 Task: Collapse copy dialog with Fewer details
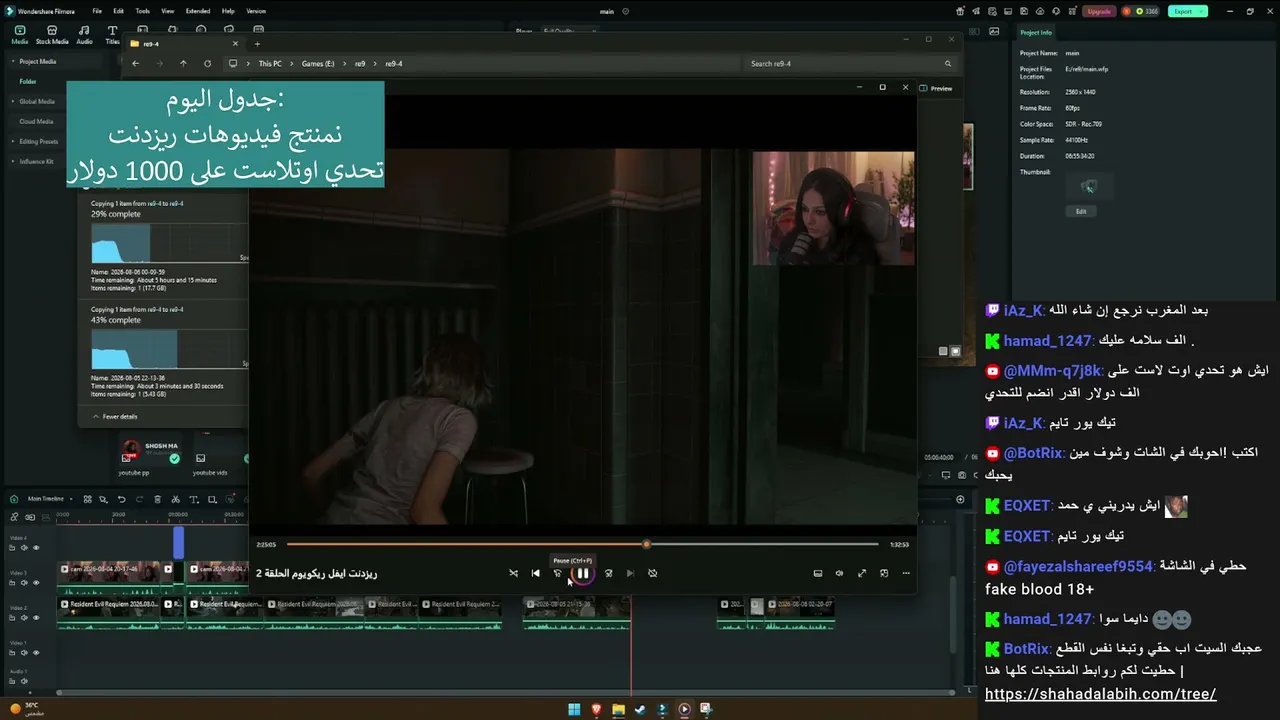click(115, 416)
